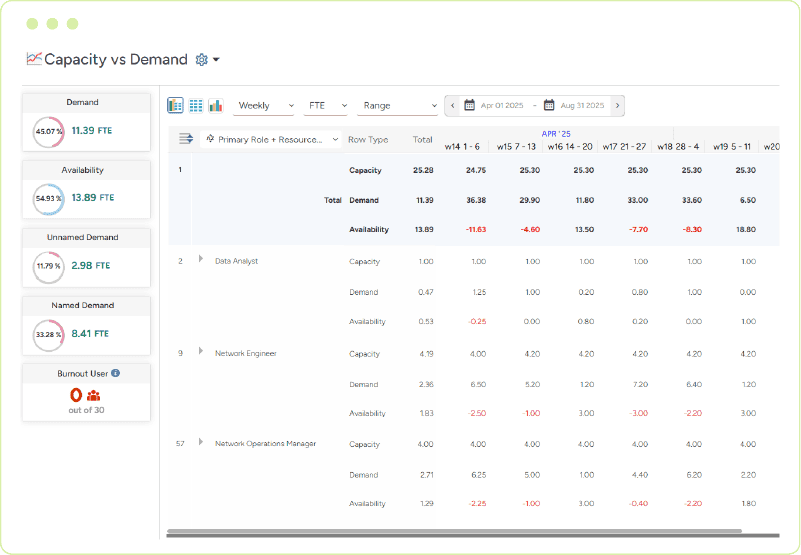Click the grouping icon beside Primary Role
The width and height of the screenshot is (801, 555).
click(210, 138)
